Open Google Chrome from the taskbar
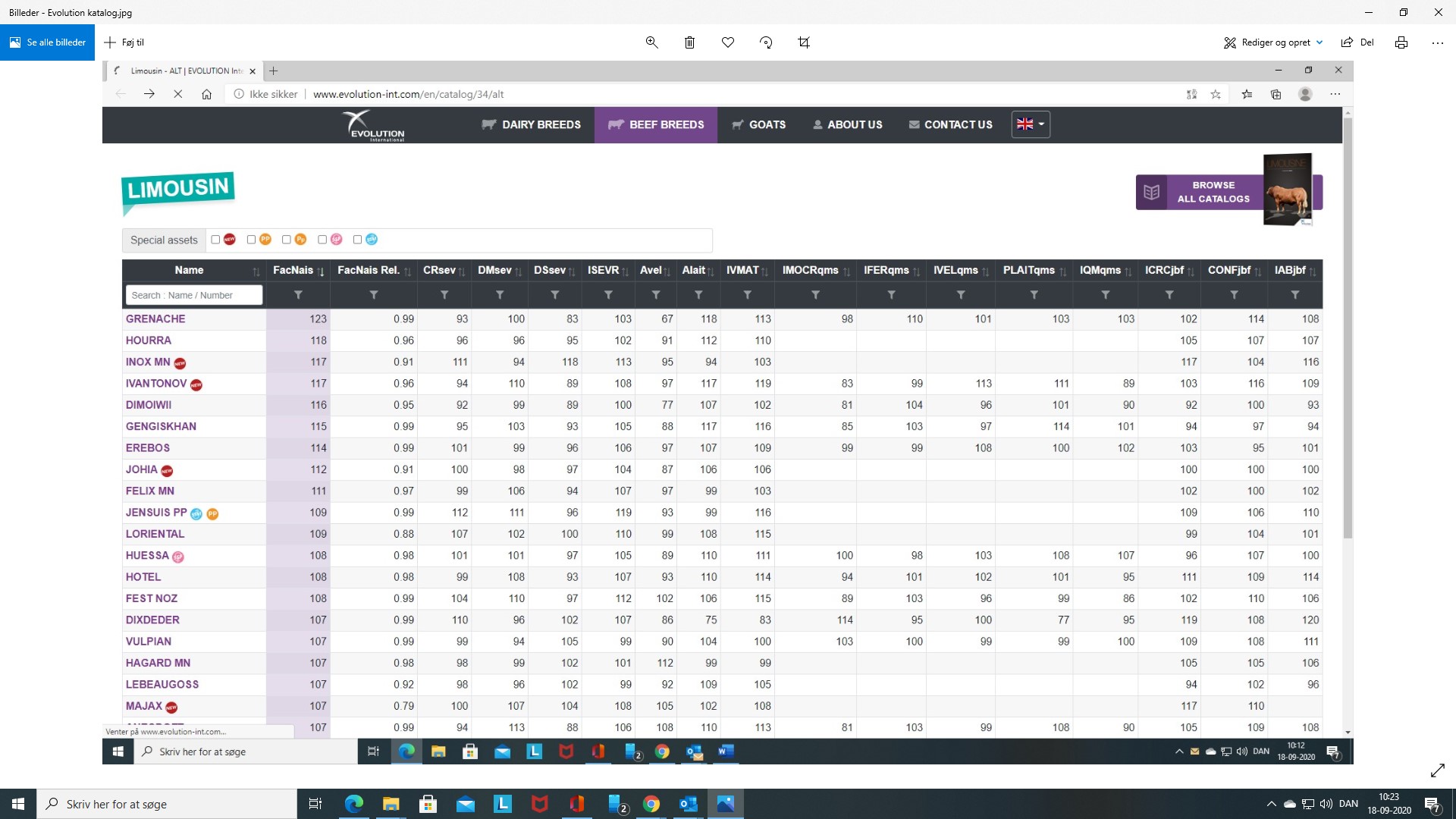The image size is (1456, 819). pyautogui.click(x=651, y=804)
